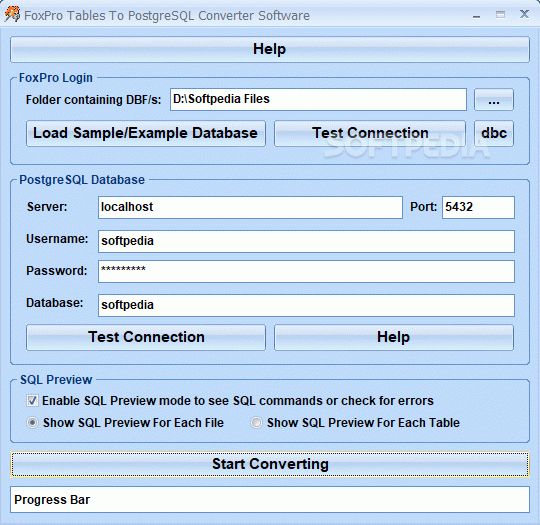Screen dimensions: 540x525
Task: Click the 'FoxPro Login' group title
Action: pos(56,78)
